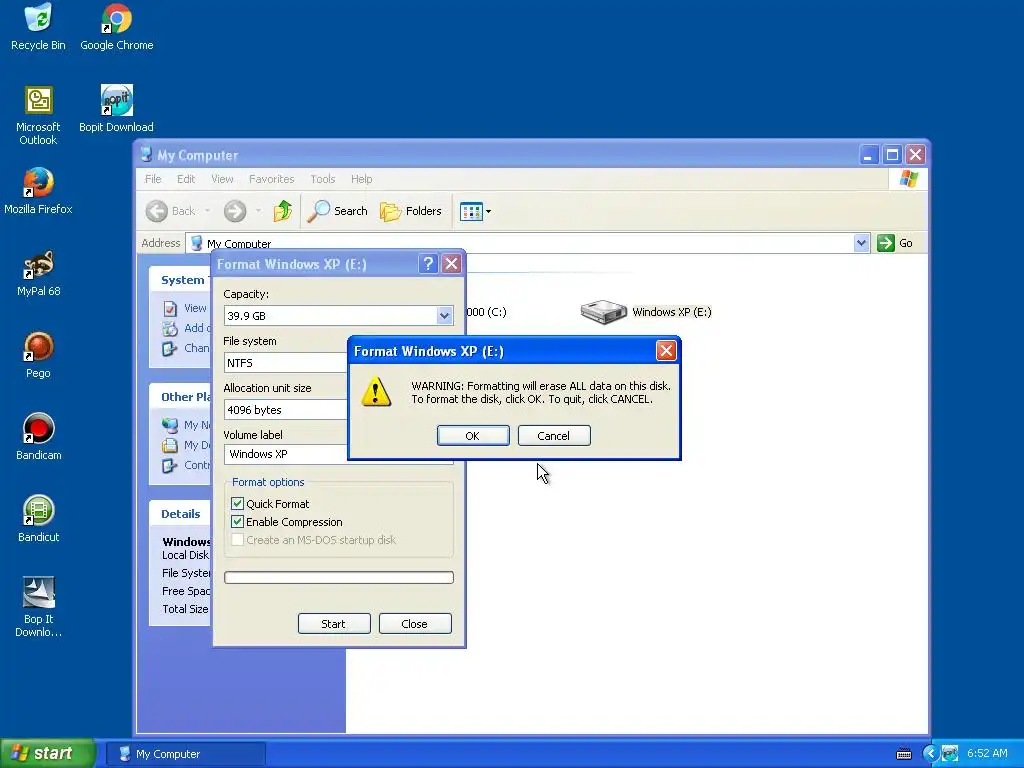Open the Views icon in toolbar
The image size is (1024, 768).
470,211
